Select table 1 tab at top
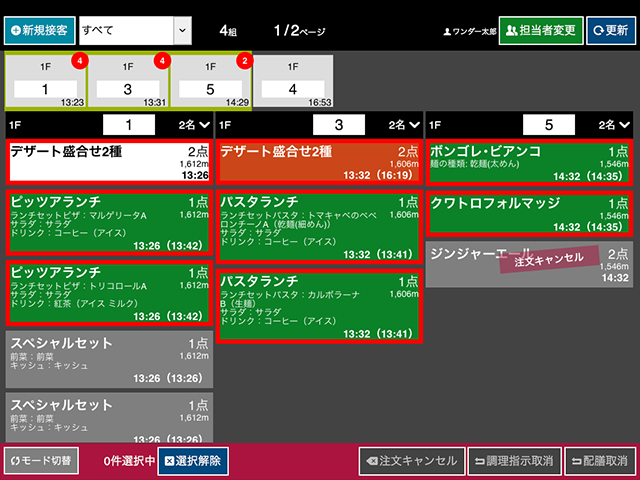 click(x=45, y=81)
